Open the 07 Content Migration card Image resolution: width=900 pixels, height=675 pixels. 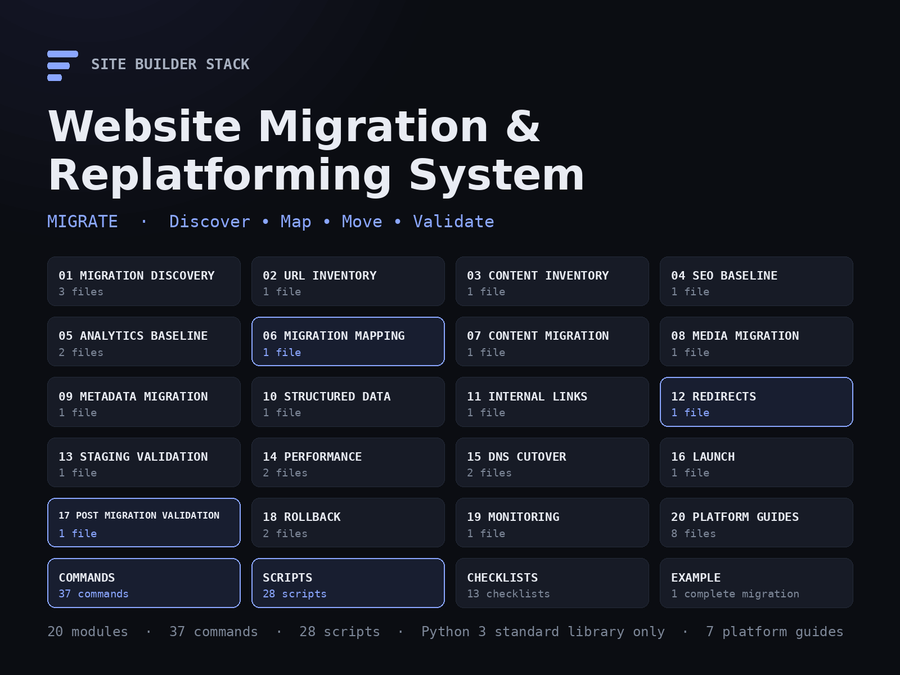(552, 342)
